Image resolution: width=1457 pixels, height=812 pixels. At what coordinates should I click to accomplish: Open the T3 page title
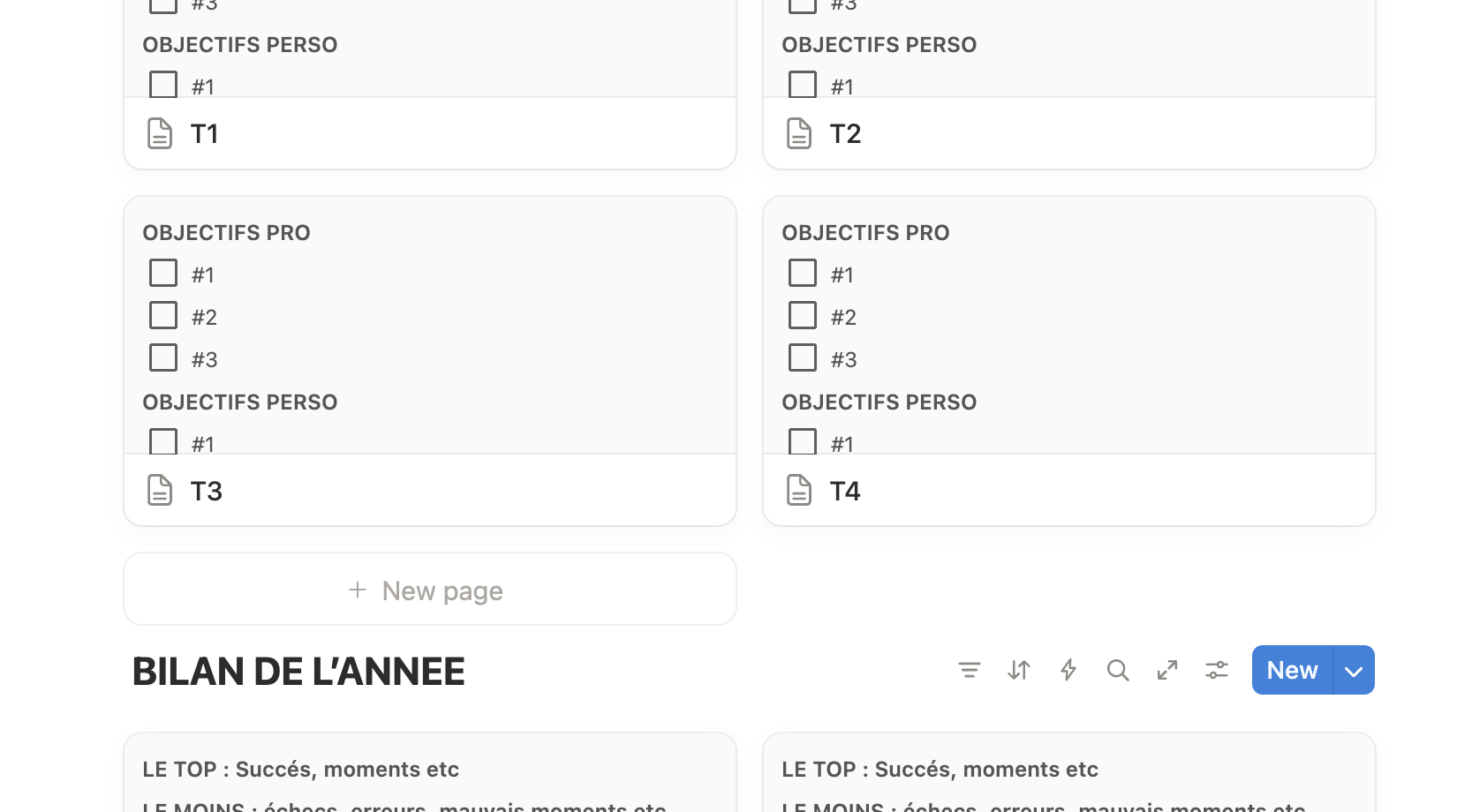click(x=207, y=491)
